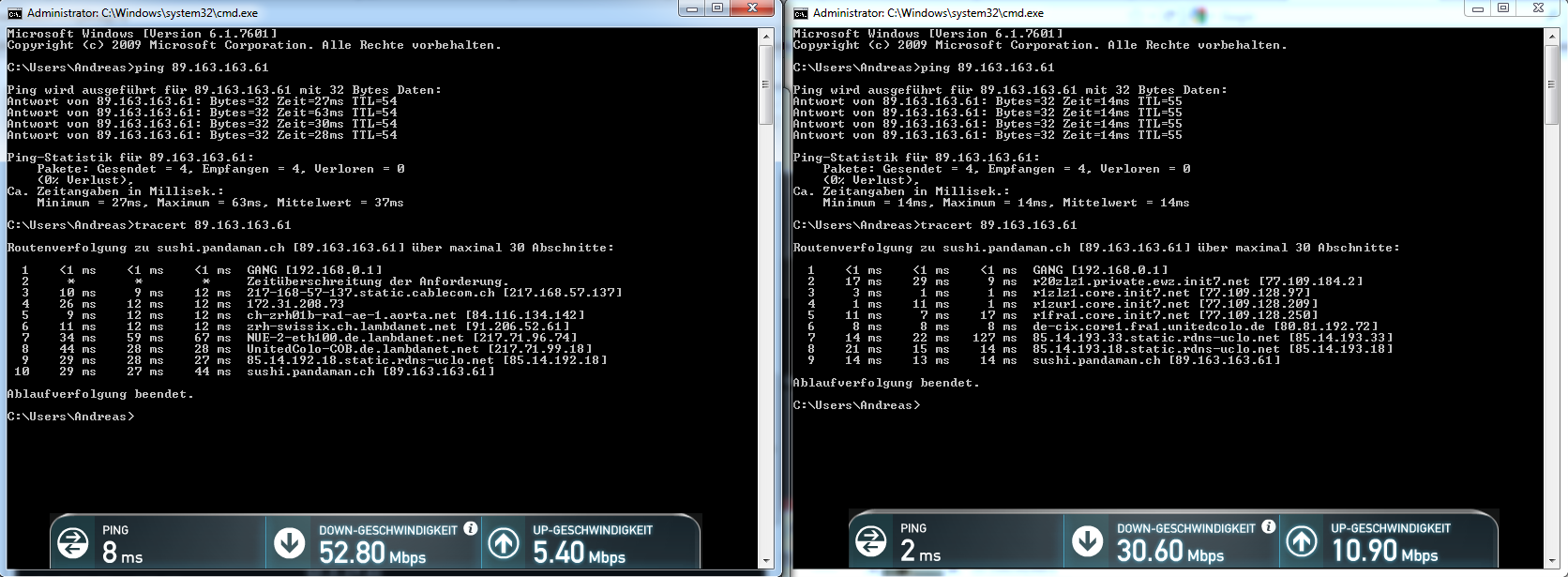Open the info icon next to 52.80 Mbps download
1568x577 pixels.
[471, 528]
